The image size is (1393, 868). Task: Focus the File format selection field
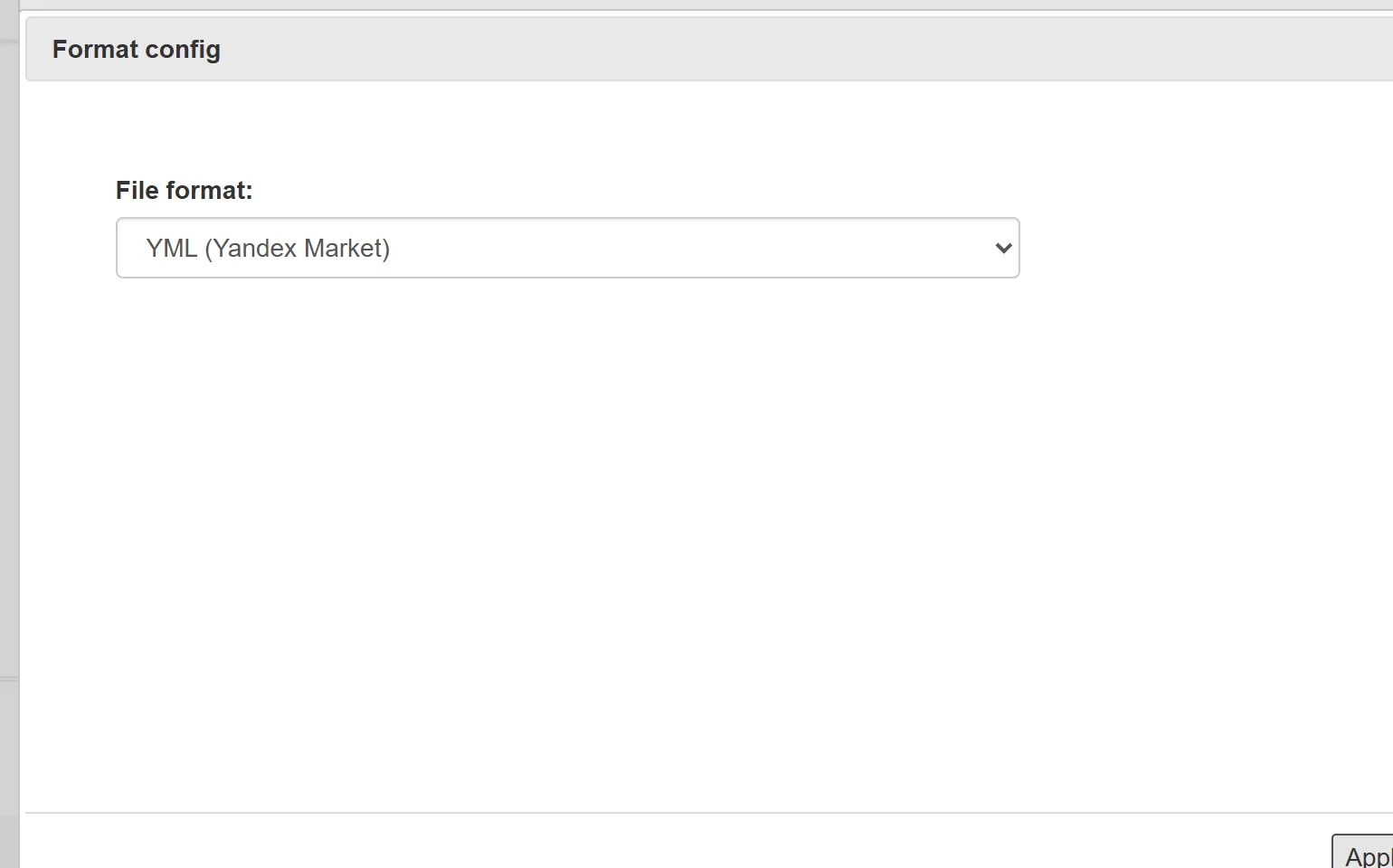pyautogui.click(x=567, y=248)
